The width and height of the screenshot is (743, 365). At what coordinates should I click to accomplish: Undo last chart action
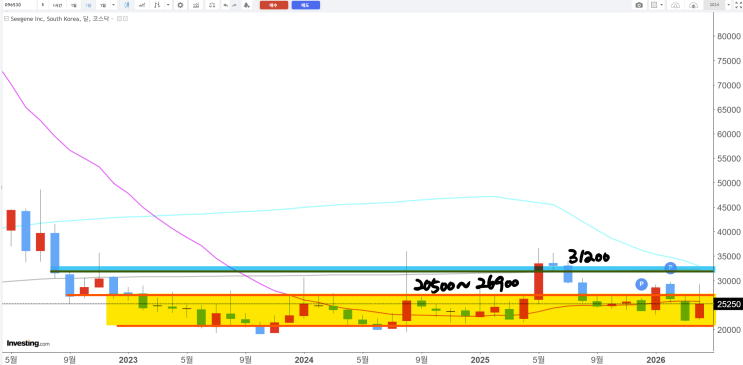pos(226,5)
